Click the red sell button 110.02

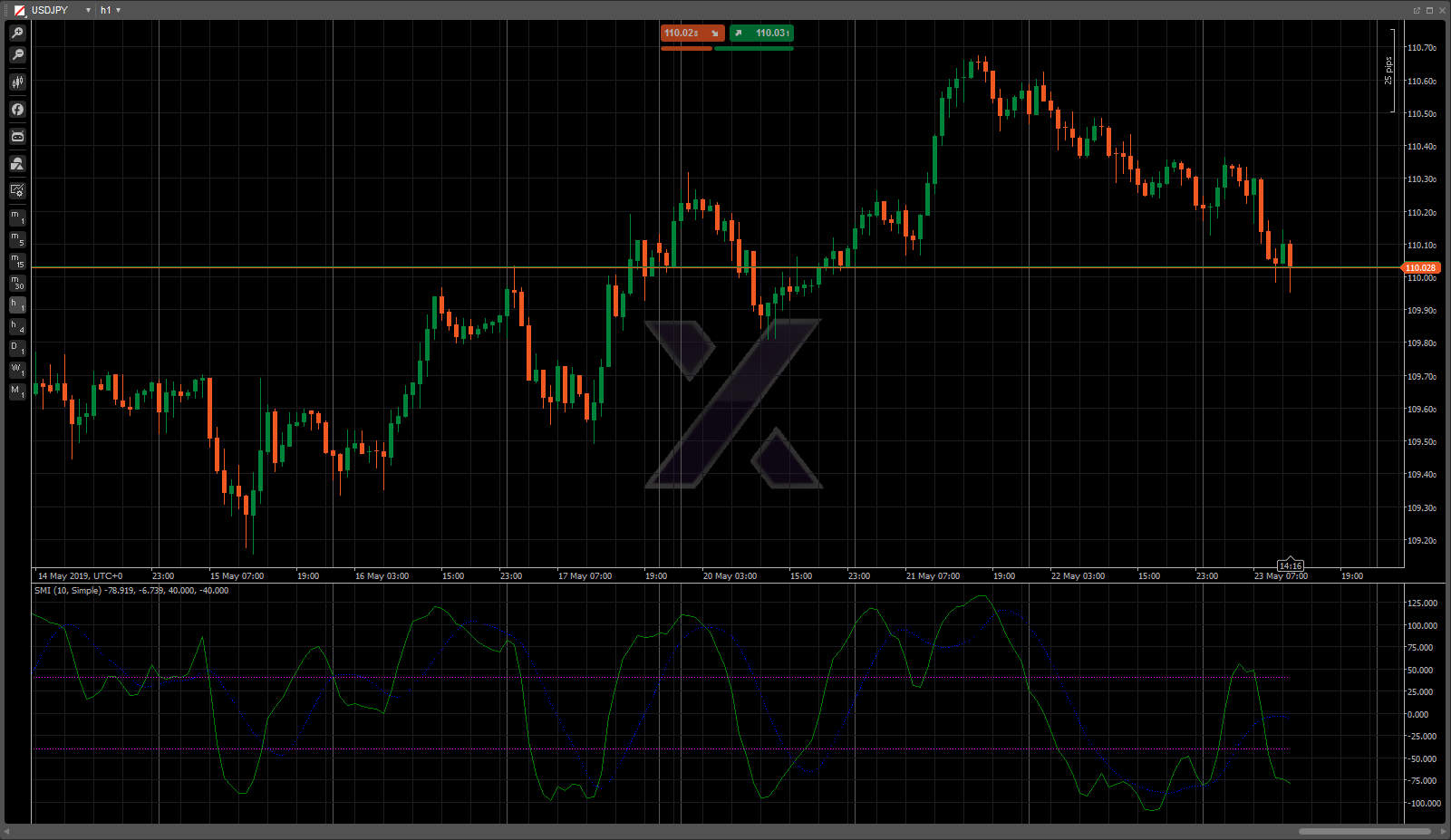pos(692,34)
